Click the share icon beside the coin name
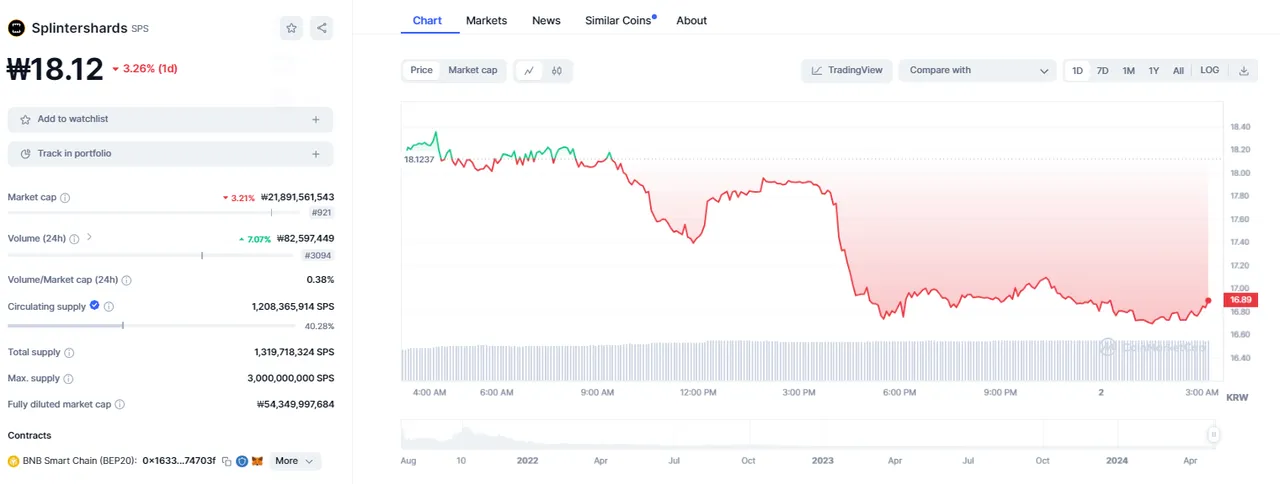 click(321, 28)
